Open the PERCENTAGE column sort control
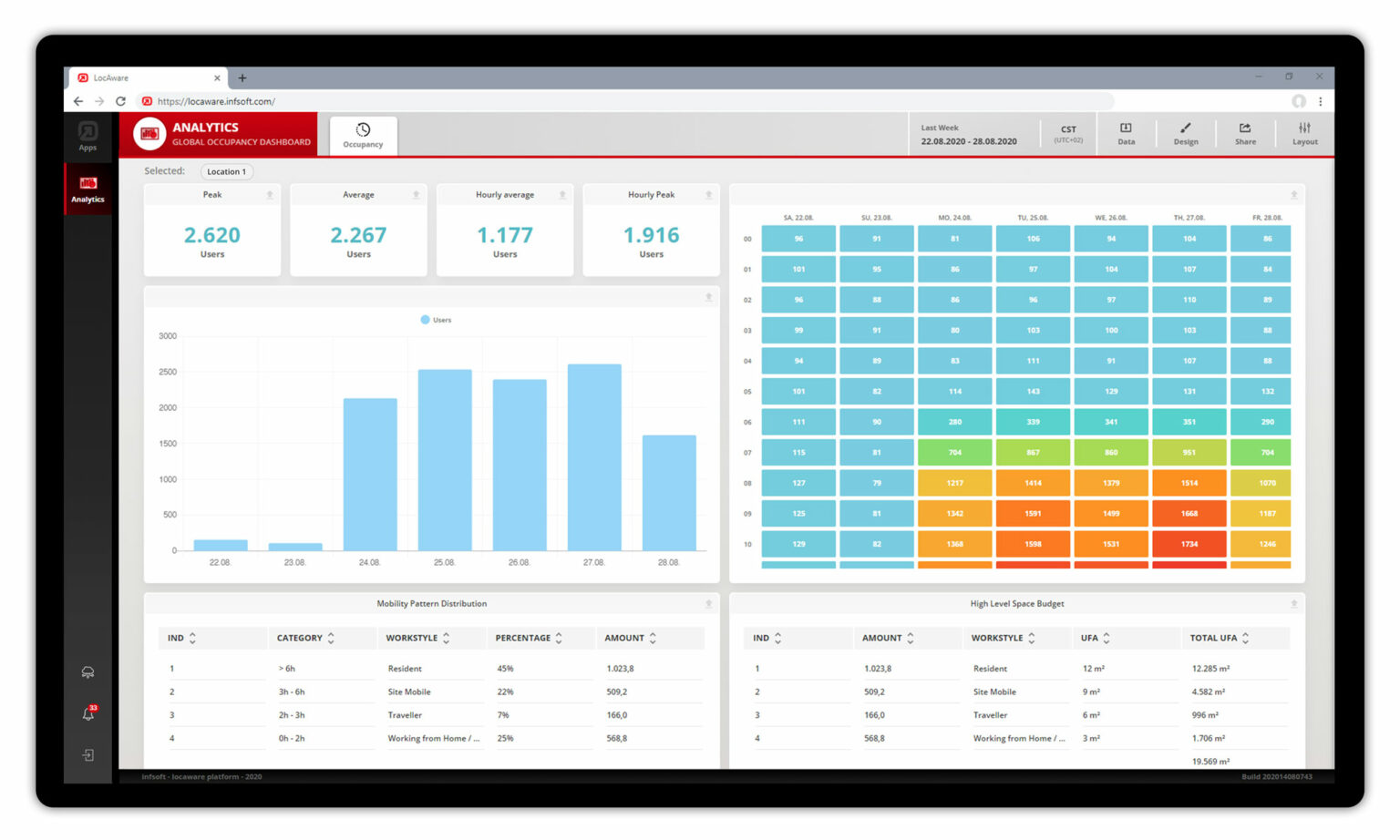1400x840 pixels. pyautogui.click(x=559, y=638)
